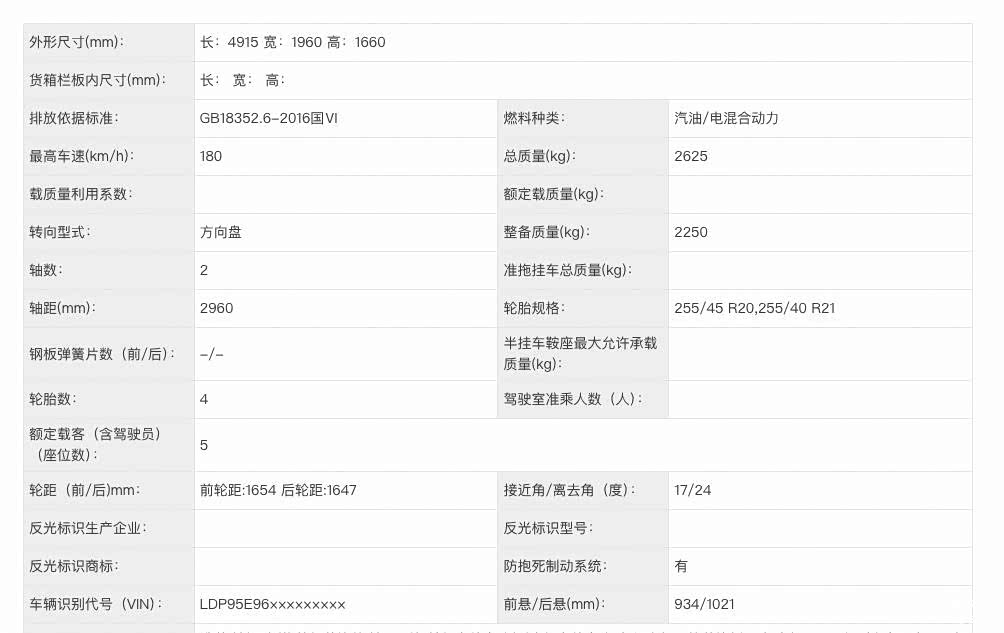
Task: Select the approach/departure angle value 17/24
Action: click(x=693, y=490)
